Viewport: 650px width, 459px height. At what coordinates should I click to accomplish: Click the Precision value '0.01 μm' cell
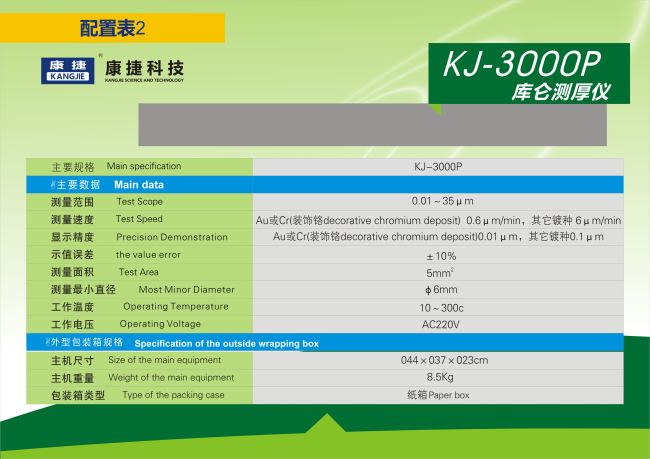click(438, 237)
